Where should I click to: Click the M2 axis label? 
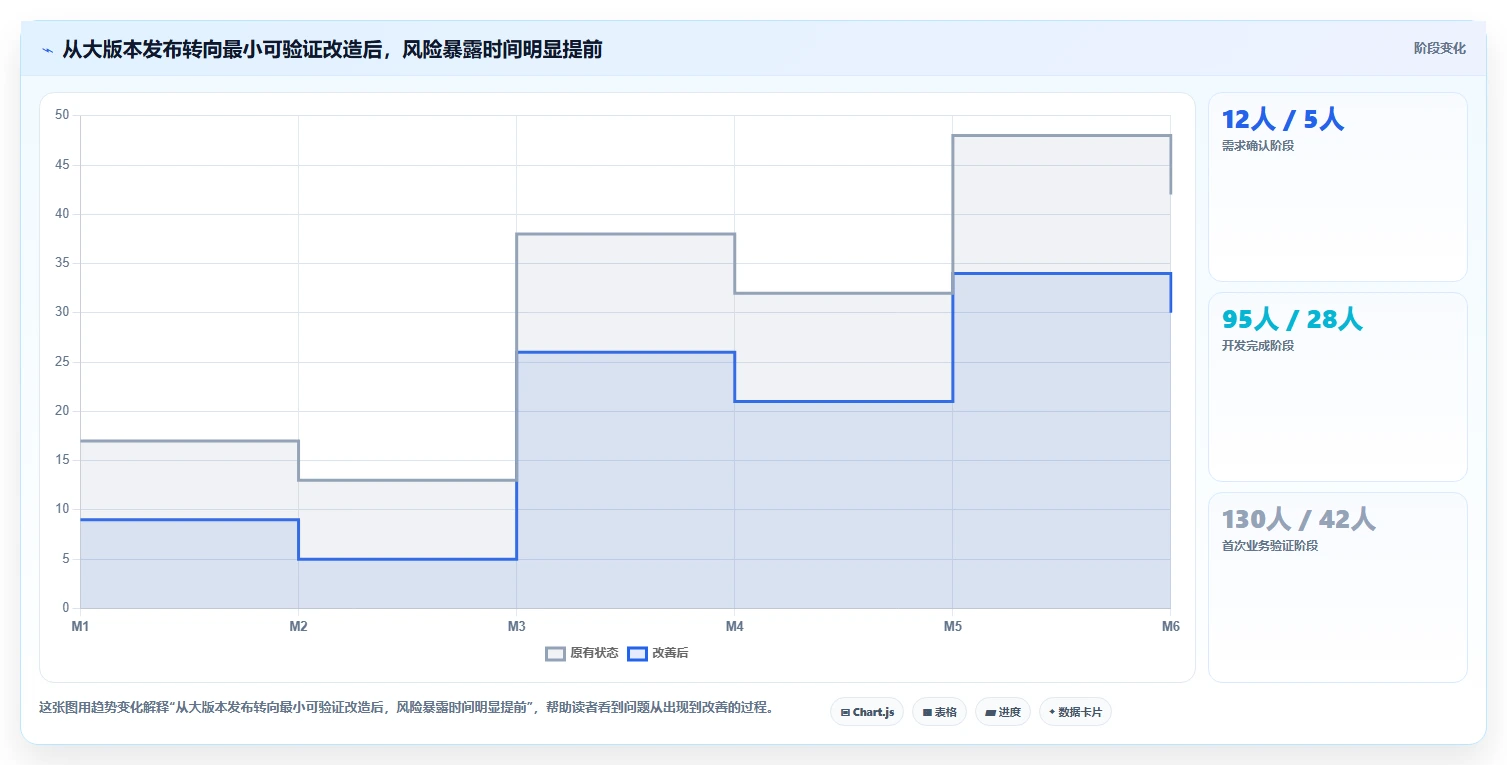pos(298,627)
